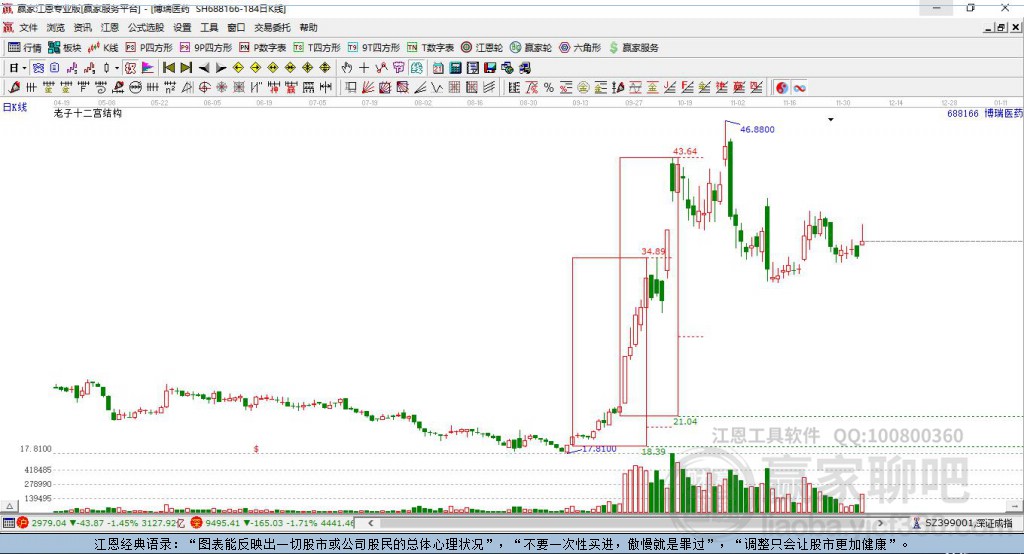Open the 板块 sector view
The height and width of the screenshot is (554, 1024).
tap(64, 48)
